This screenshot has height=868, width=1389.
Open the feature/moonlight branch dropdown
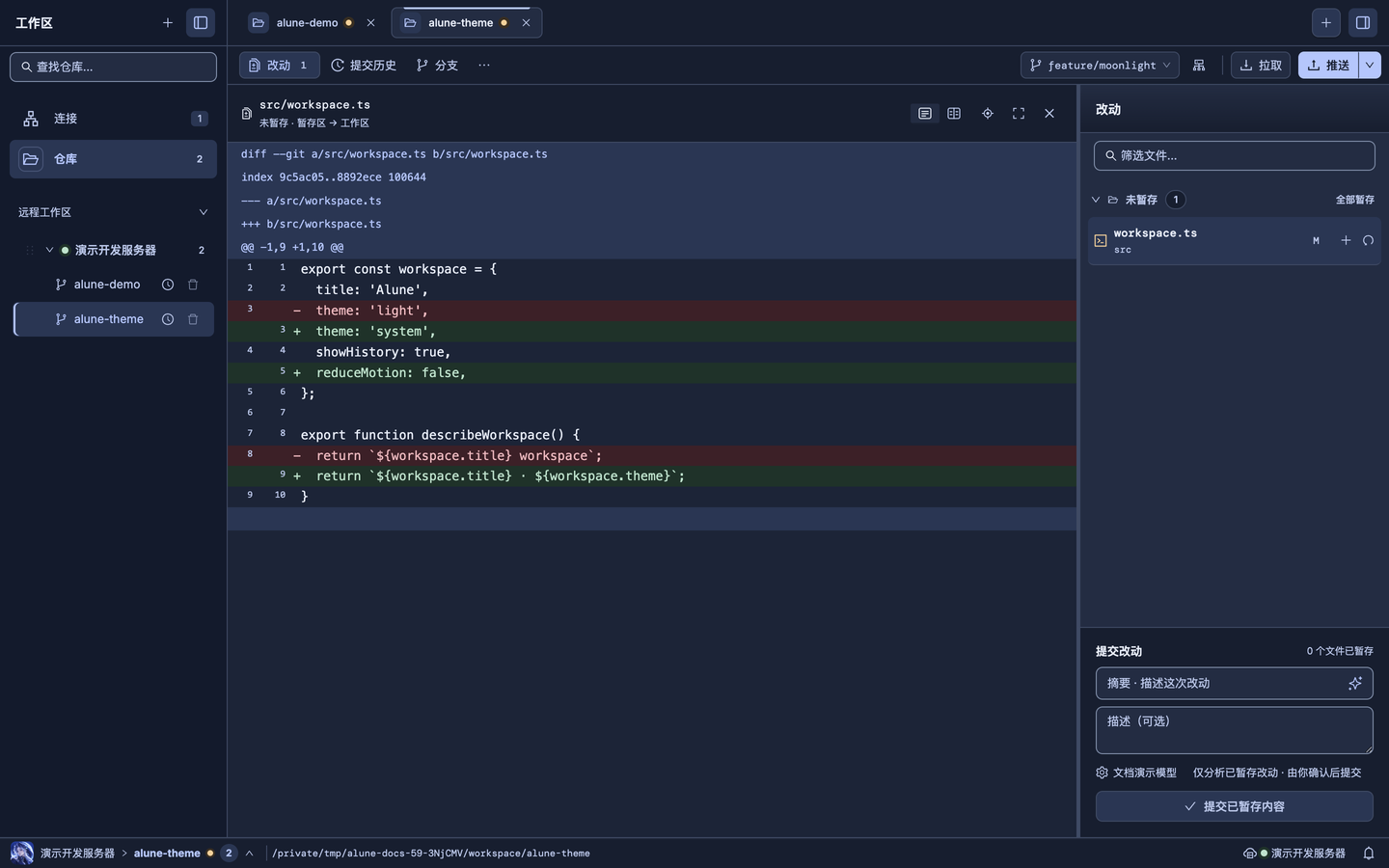click(1100, 66)
